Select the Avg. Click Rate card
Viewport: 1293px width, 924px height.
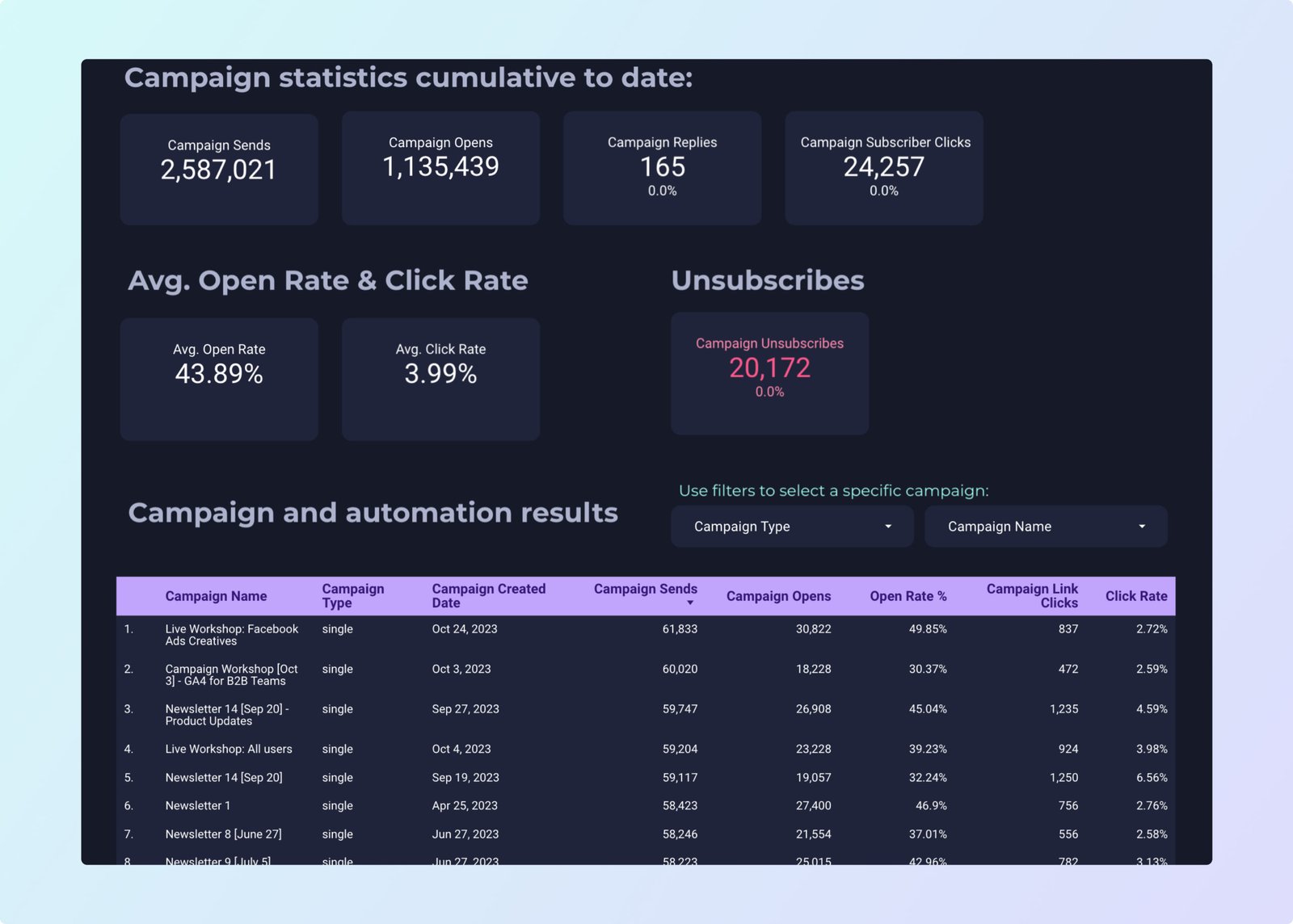coord(440,378)
